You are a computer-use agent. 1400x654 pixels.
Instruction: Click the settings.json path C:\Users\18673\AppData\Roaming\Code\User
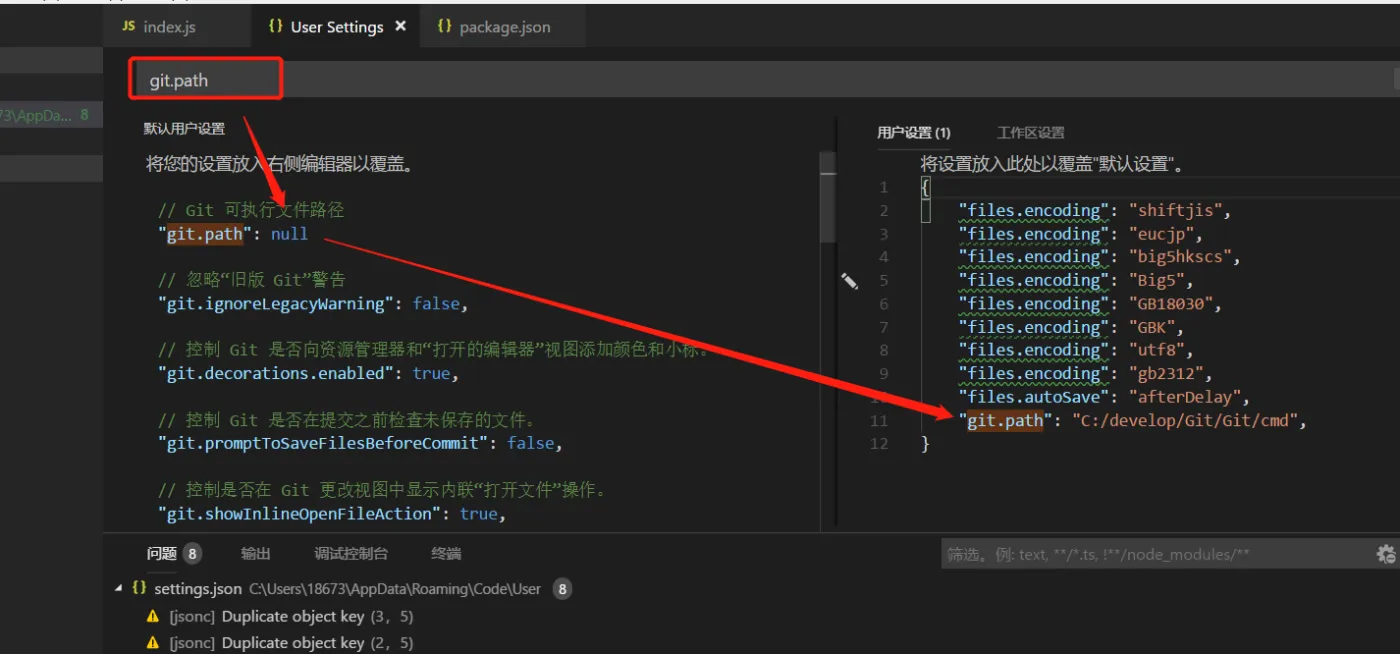[x=395, y=589]
